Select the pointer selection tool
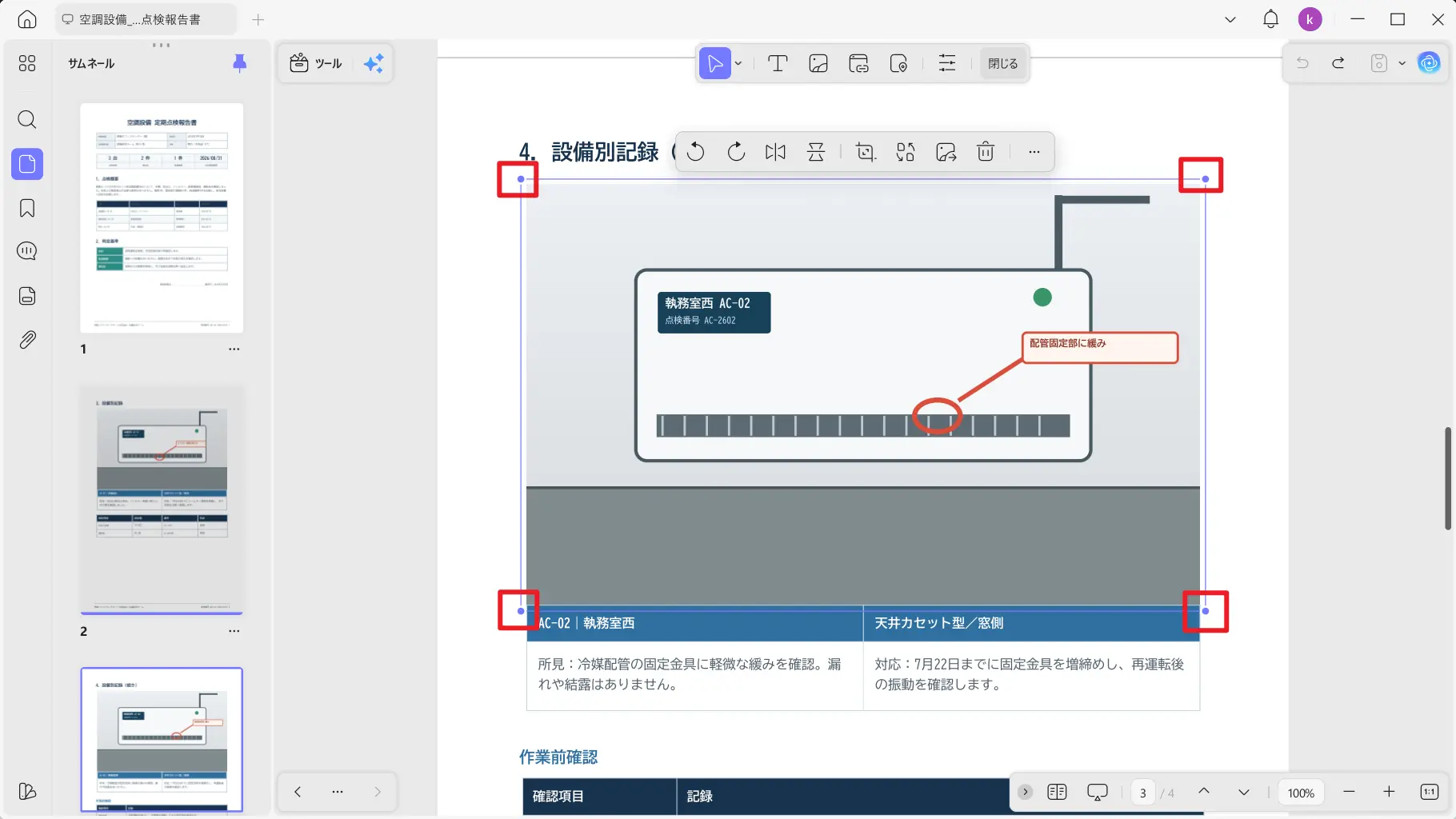The height and width of the screenshot is (819, 1456). tap(714, 63)
